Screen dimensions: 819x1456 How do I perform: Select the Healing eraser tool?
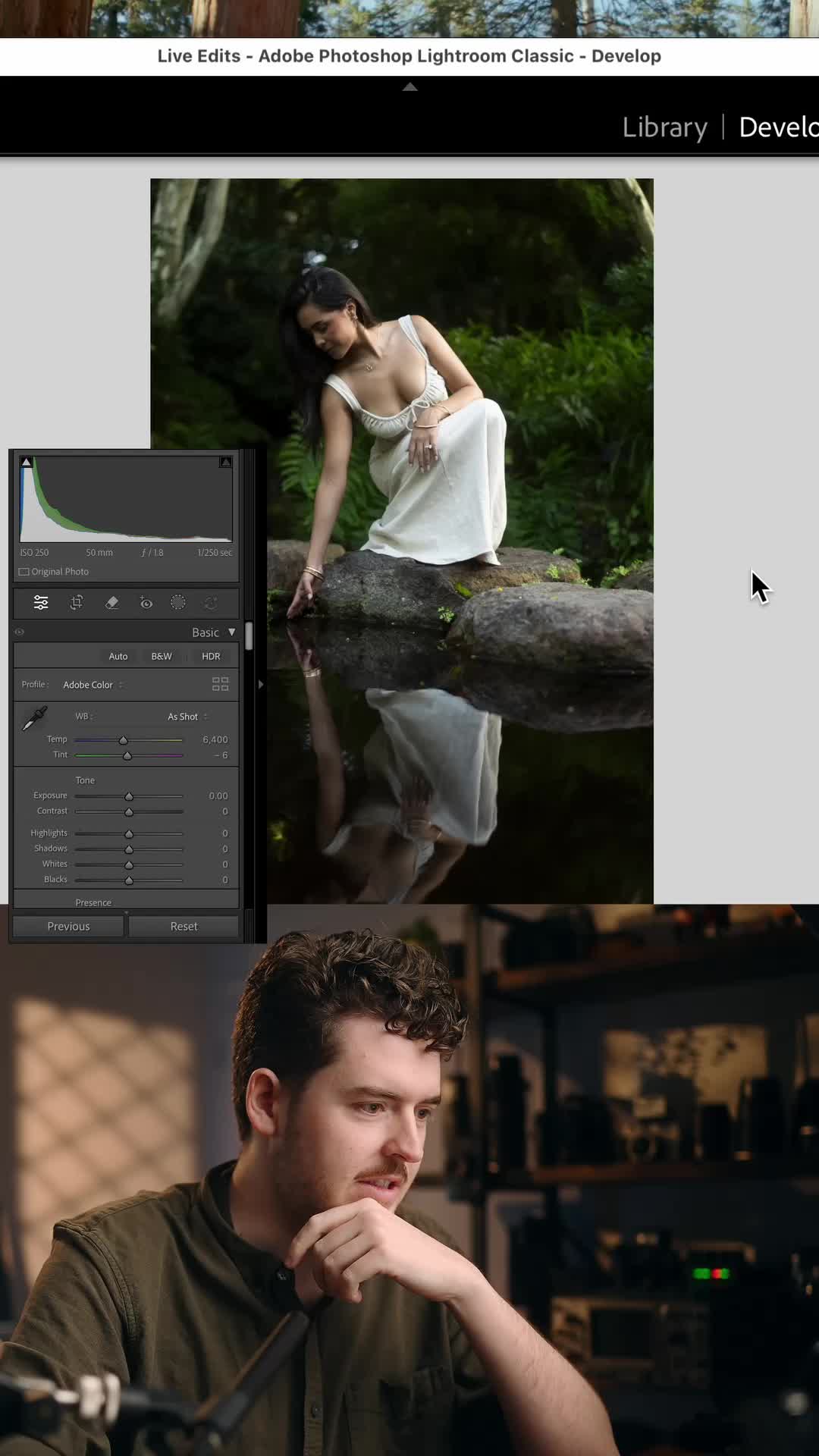[x=111, y=603]
